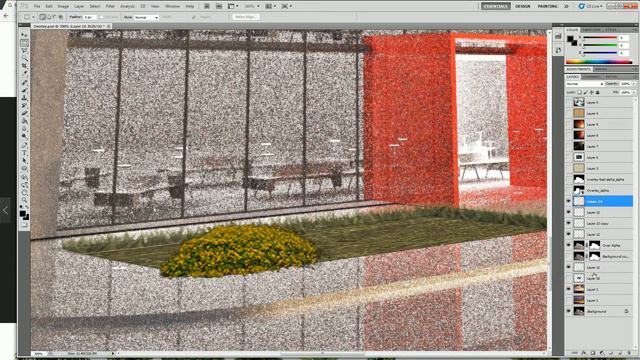Switch to the PAINTING workspace
Screen dimensions: 640x360
tap(547, 6)
